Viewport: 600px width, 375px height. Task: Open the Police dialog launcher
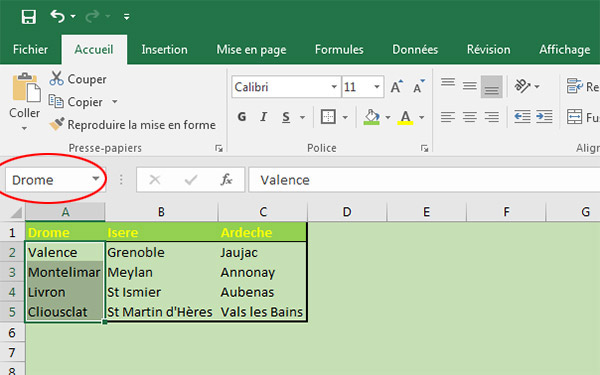(424, 148)
